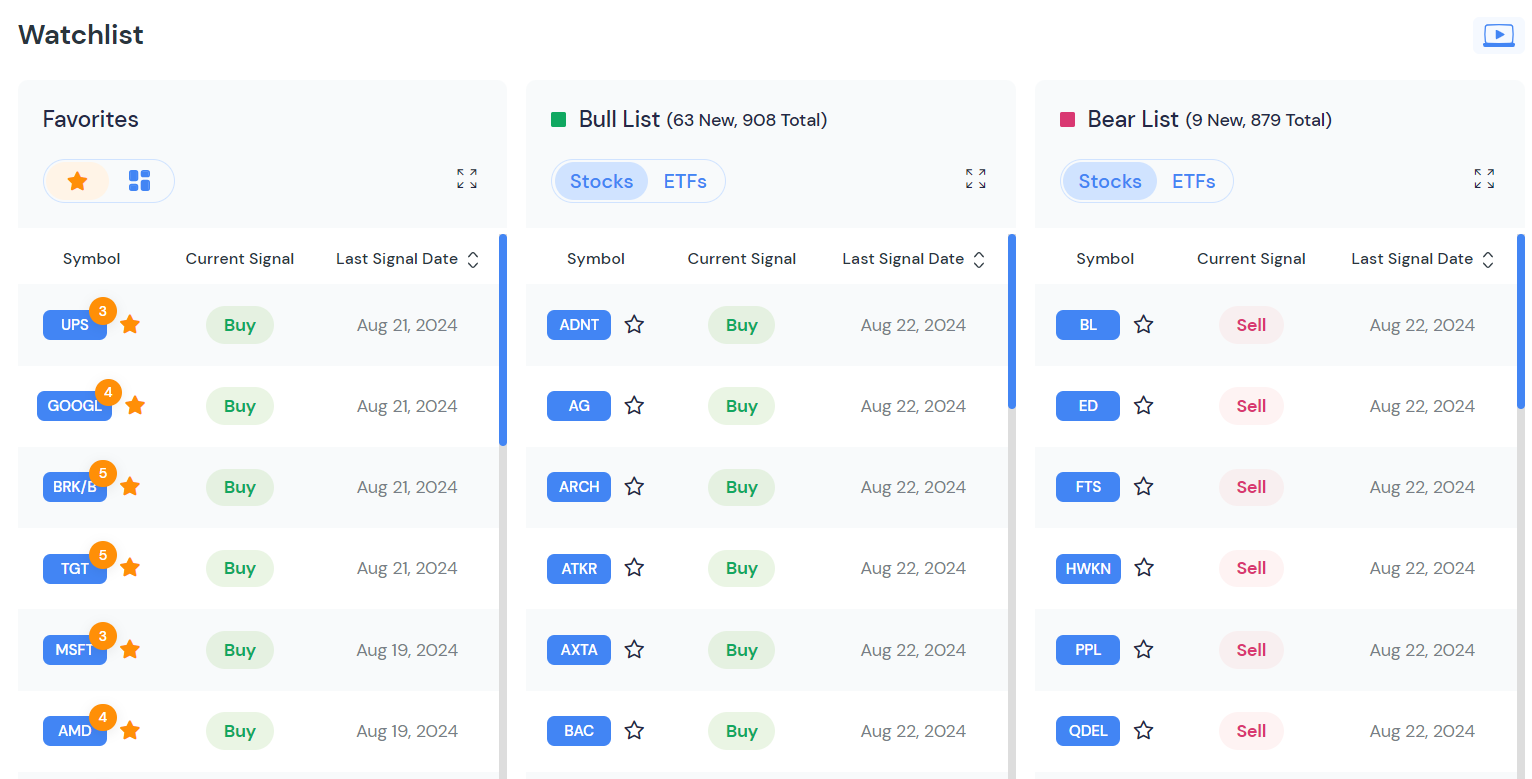1532x779 pixels.
Task: Expand the Favorites panel to fullscreen
Action: click(x=467, y=179)
